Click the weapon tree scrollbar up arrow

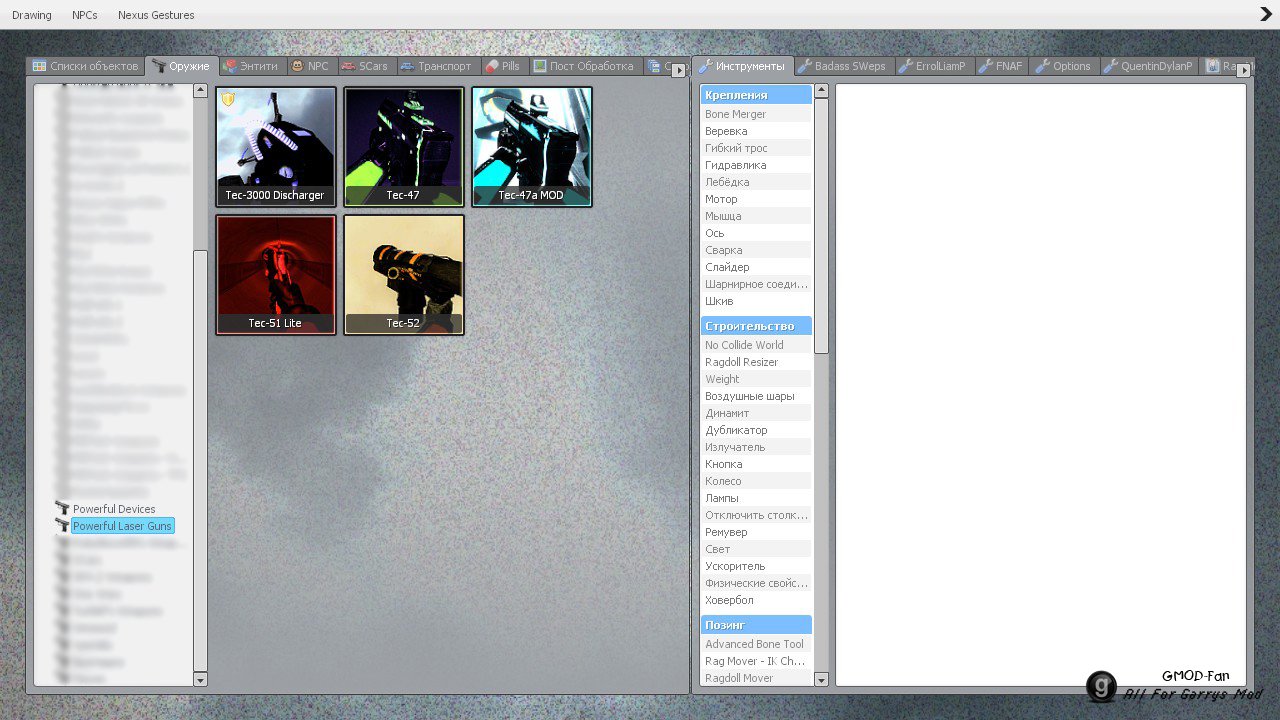tap(200, 91)
